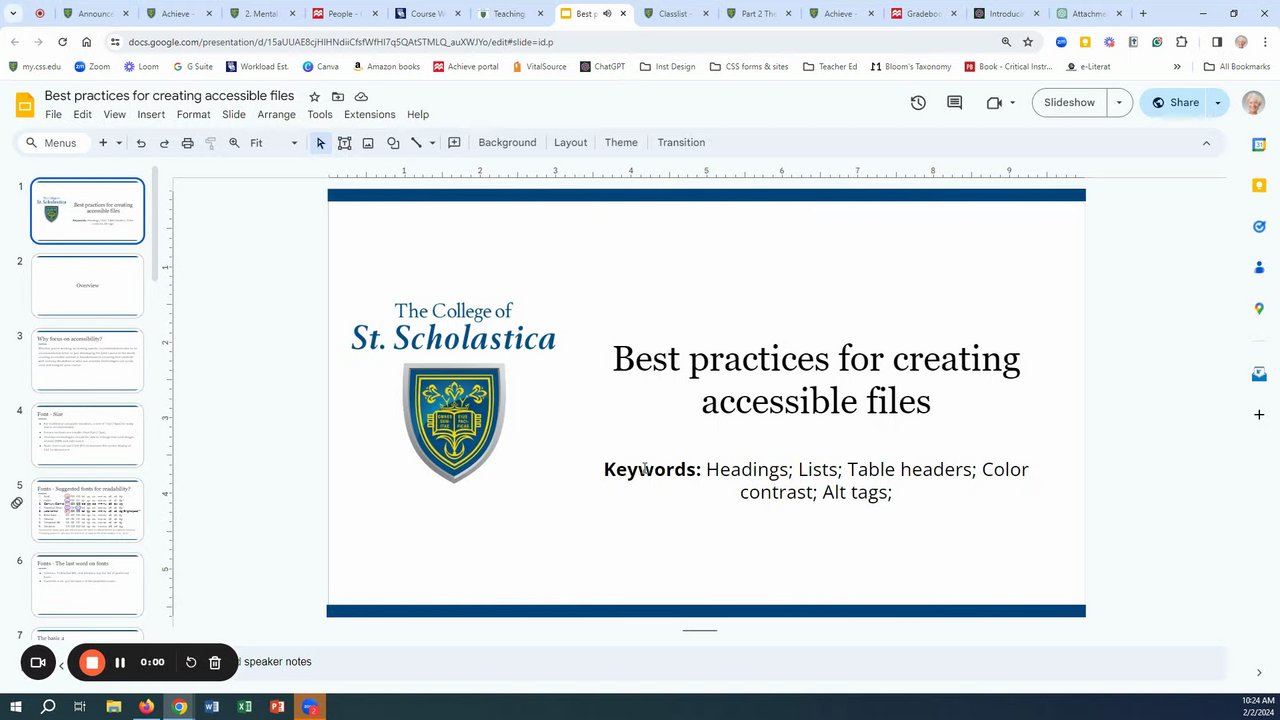The height and width of the screenshot is (720, 1280).
Task: Toggle the recorder camera icon
Action: (38, 662)
